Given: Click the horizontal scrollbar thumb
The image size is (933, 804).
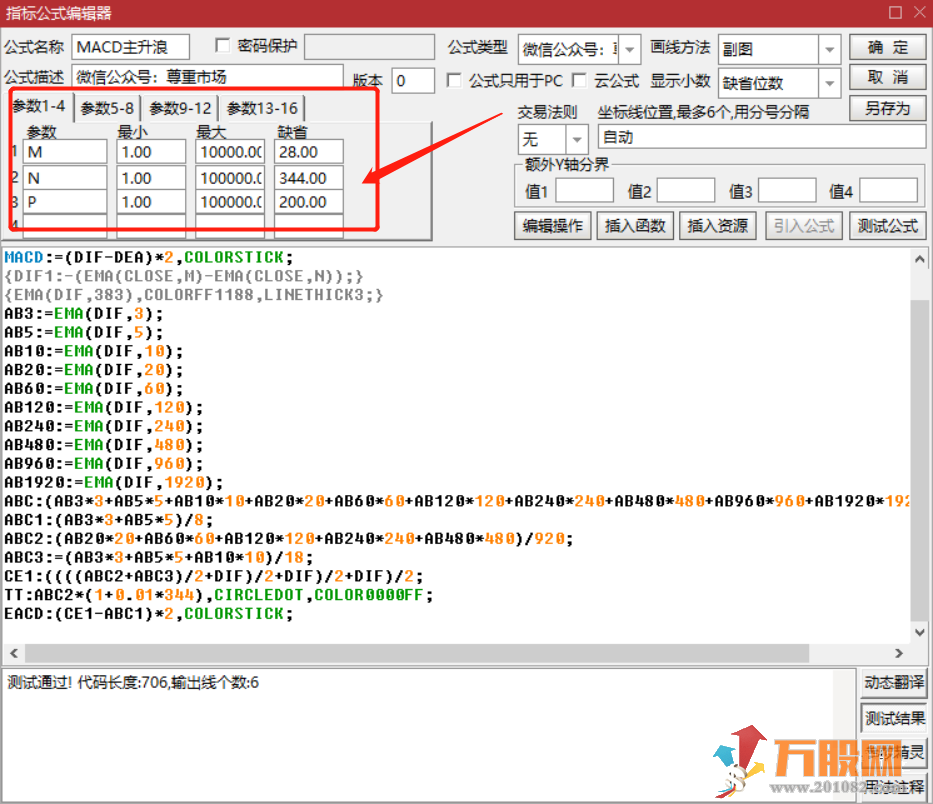Looking at the screenshot, I should [x=417, y=653].
